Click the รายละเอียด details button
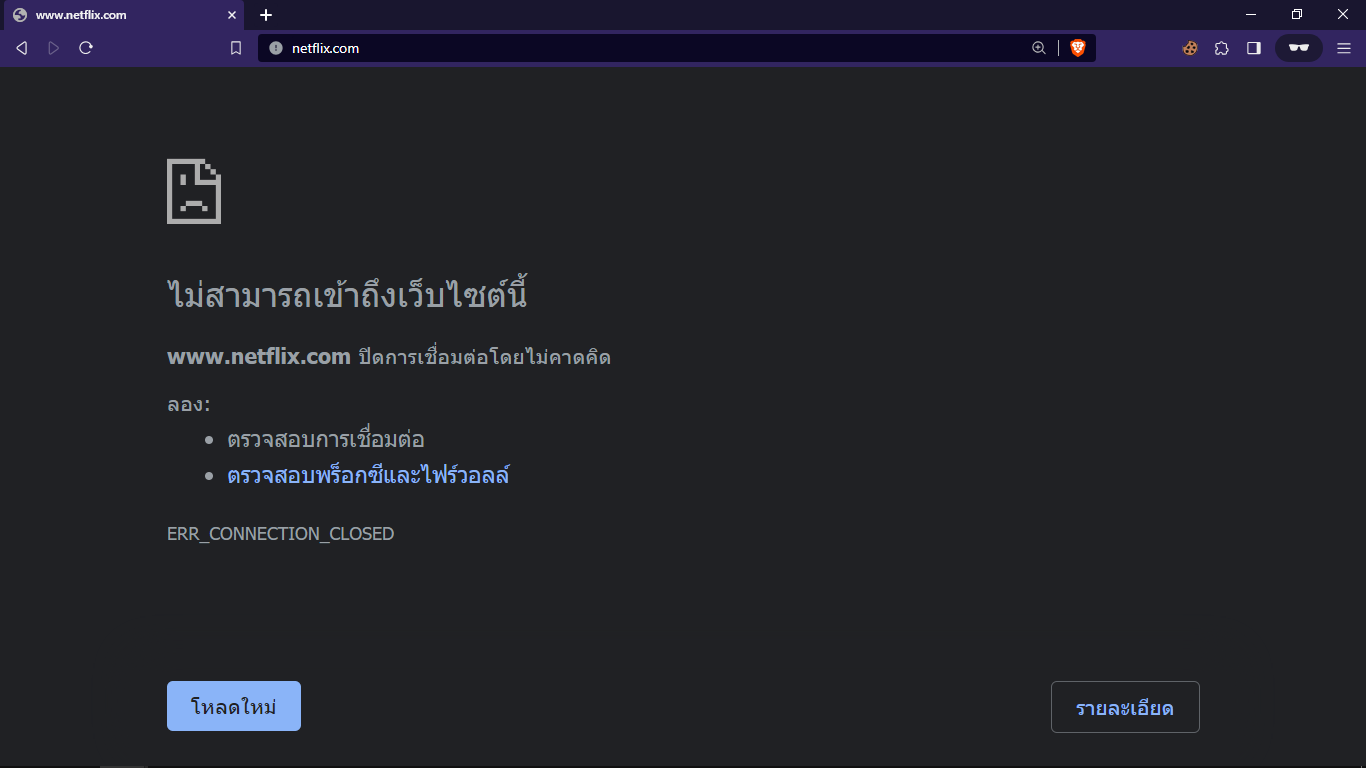Screen dimensions: 1366x768 click(x=1125, y=707)
